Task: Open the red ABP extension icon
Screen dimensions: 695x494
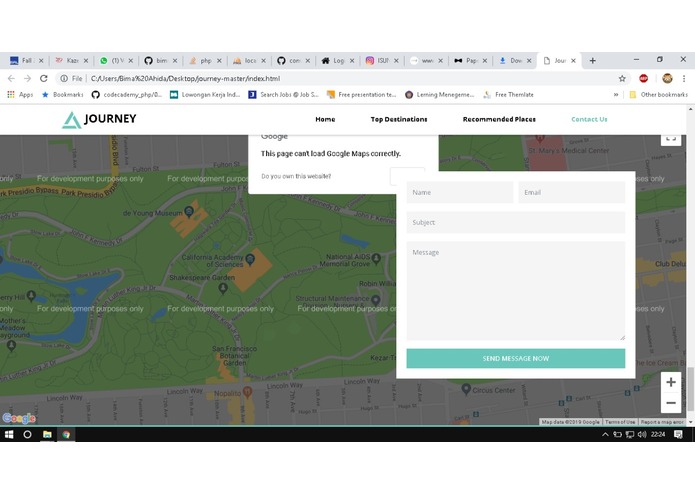Action: pos(644,78)
